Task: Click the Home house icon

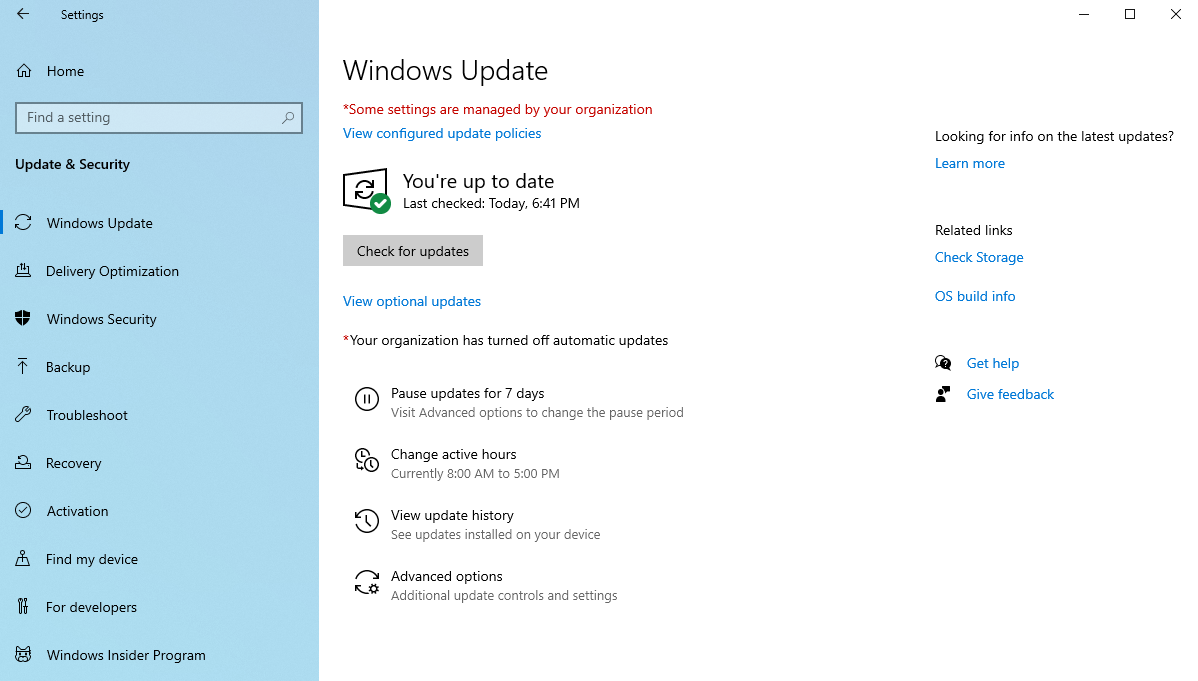Action: click(24, 71)
